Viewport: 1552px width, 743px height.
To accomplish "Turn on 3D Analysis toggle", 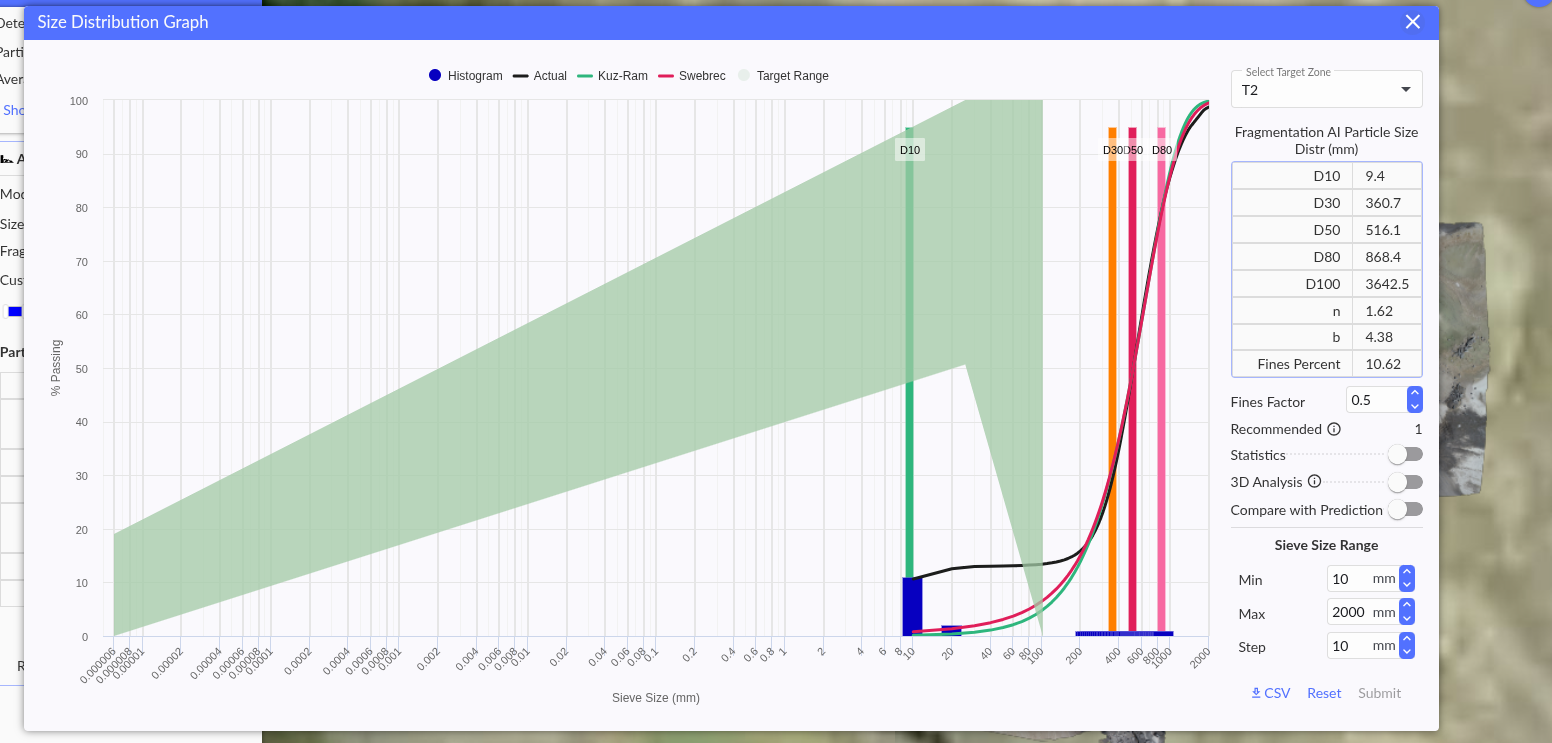I will (1404, 482).
